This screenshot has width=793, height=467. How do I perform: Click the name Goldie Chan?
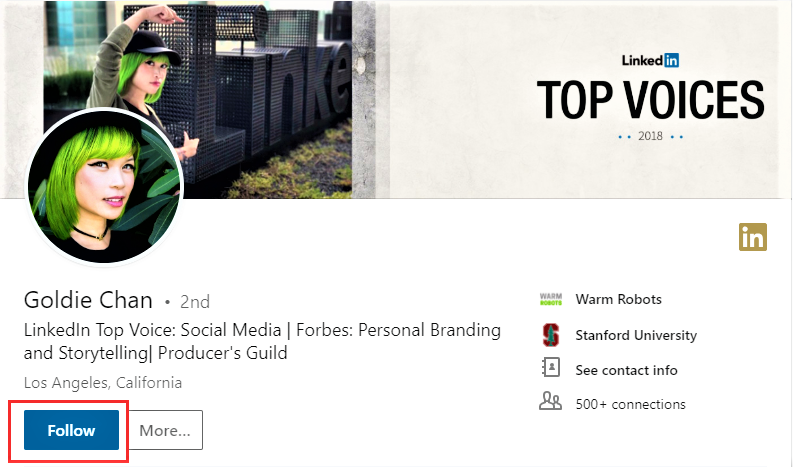[88, 300]
